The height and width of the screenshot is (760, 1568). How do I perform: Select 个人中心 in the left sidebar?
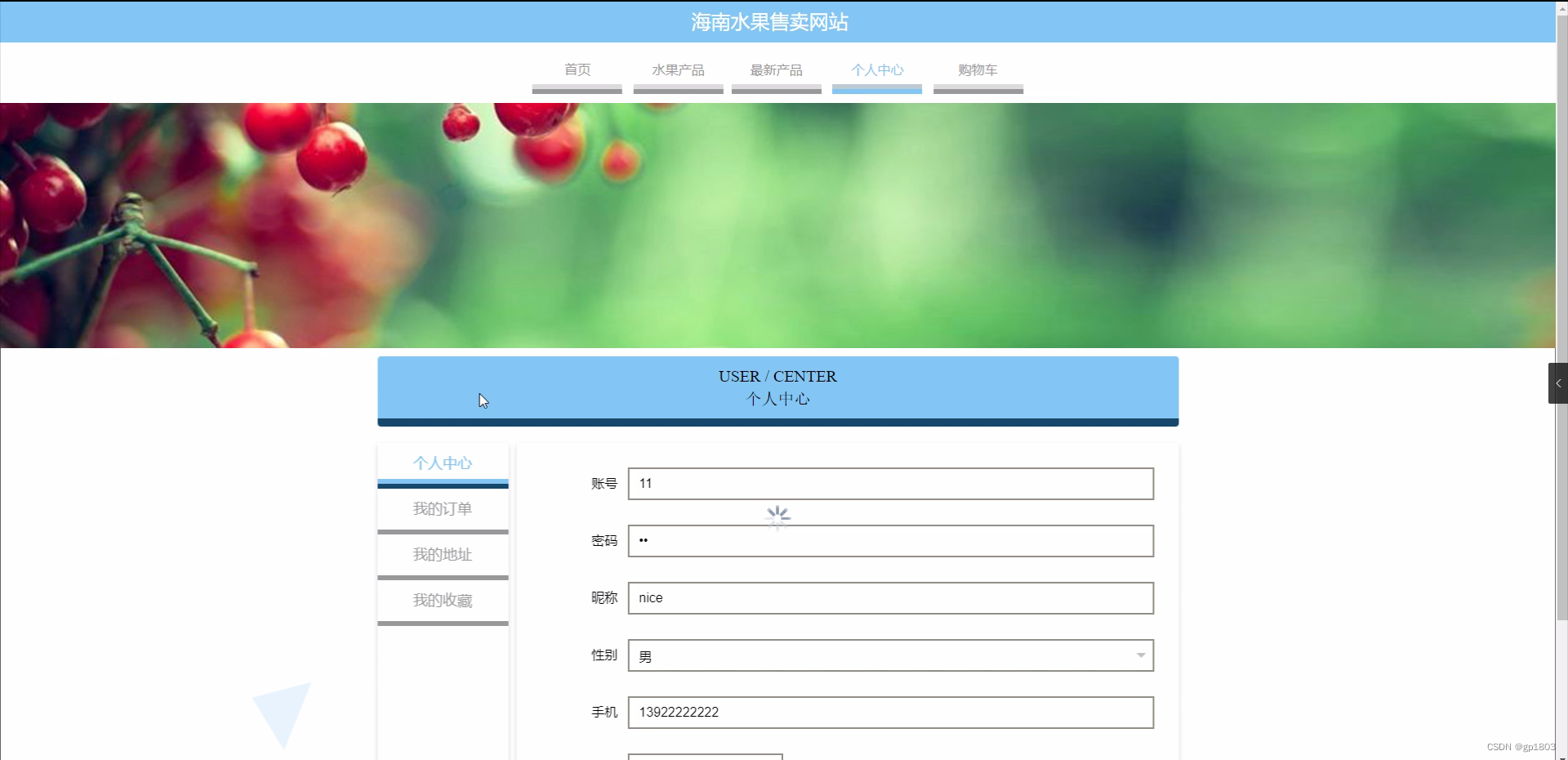(442, 463)
